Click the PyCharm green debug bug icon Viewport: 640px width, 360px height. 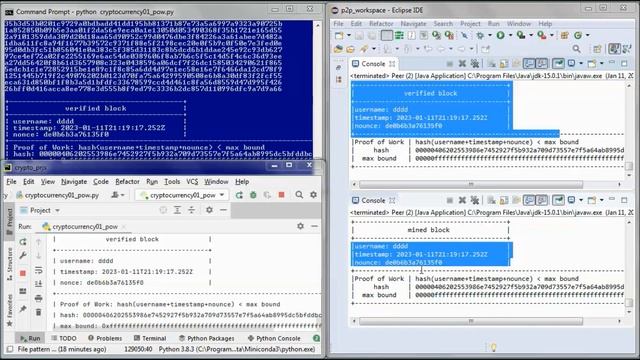pos(253,195)
